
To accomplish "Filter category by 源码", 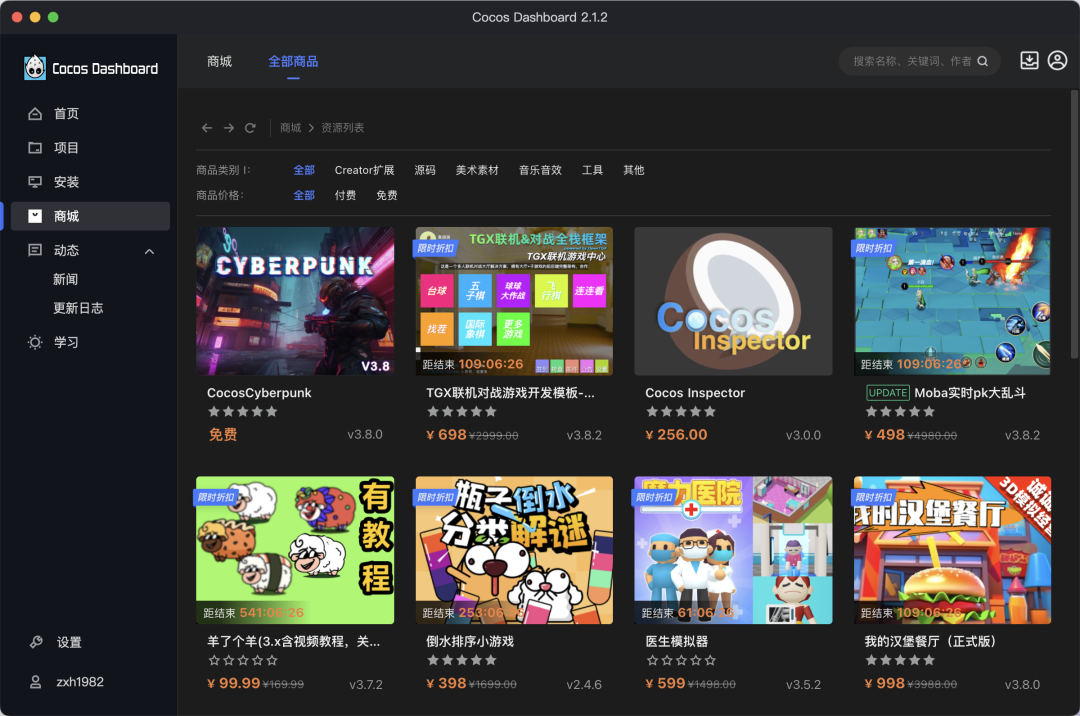I will point(425,170).
